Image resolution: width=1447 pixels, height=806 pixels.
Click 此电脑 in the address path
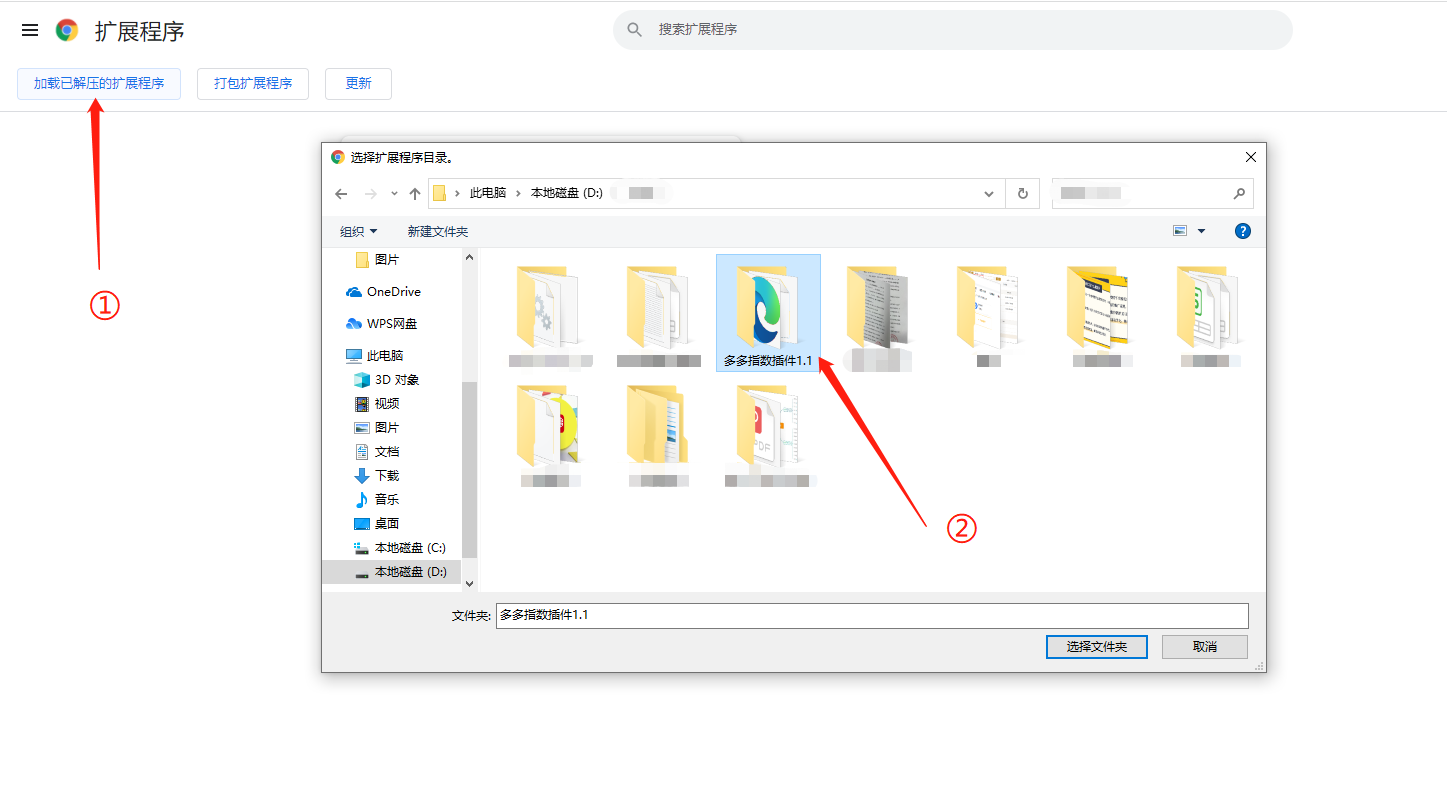488,193
